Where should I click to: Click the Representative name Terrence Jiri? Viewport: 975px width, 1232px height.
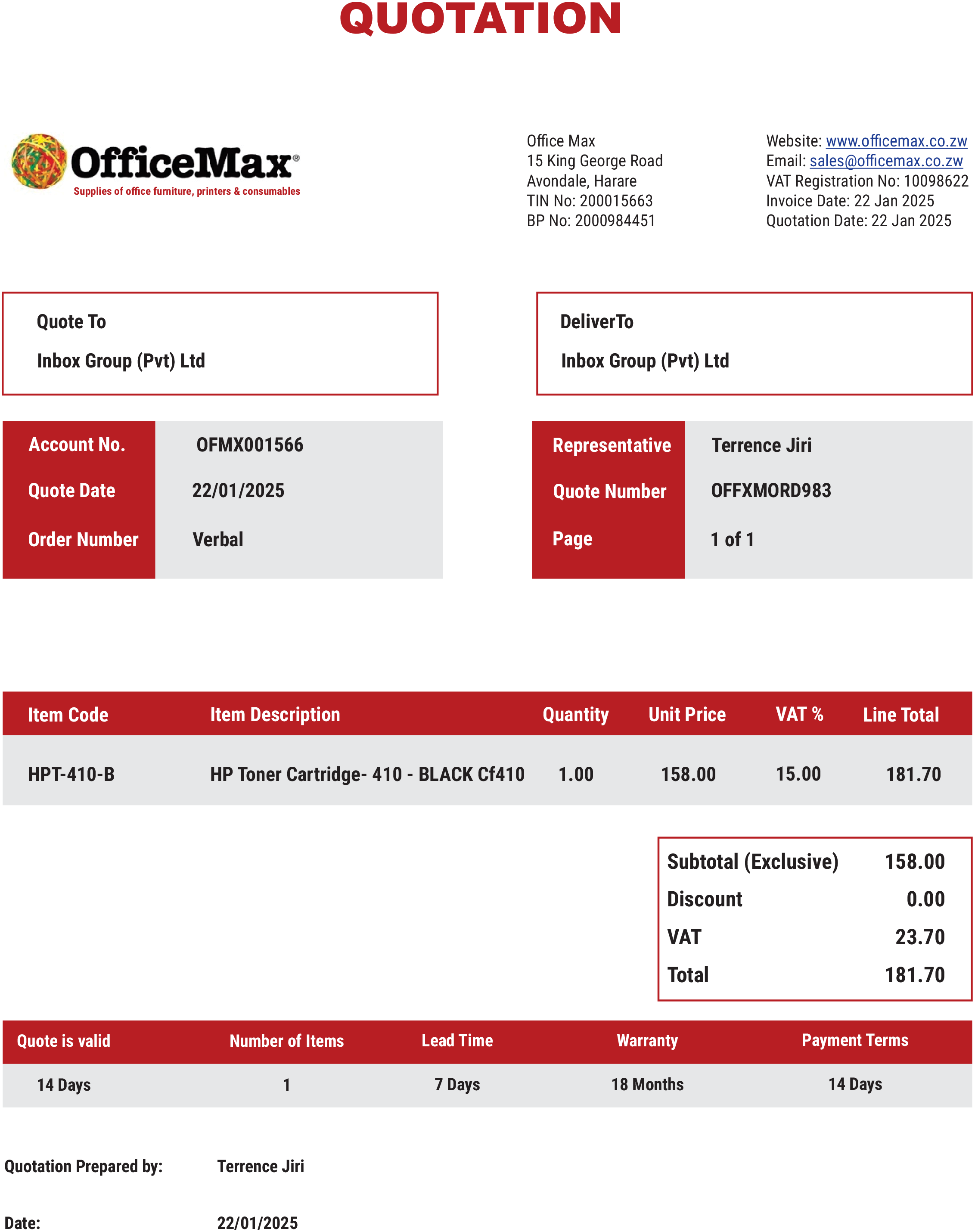pos(761,445)
